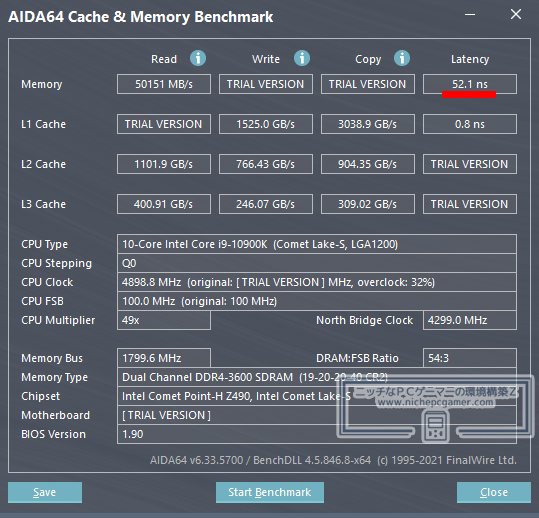Click the Write column header label

coord(266,59)
